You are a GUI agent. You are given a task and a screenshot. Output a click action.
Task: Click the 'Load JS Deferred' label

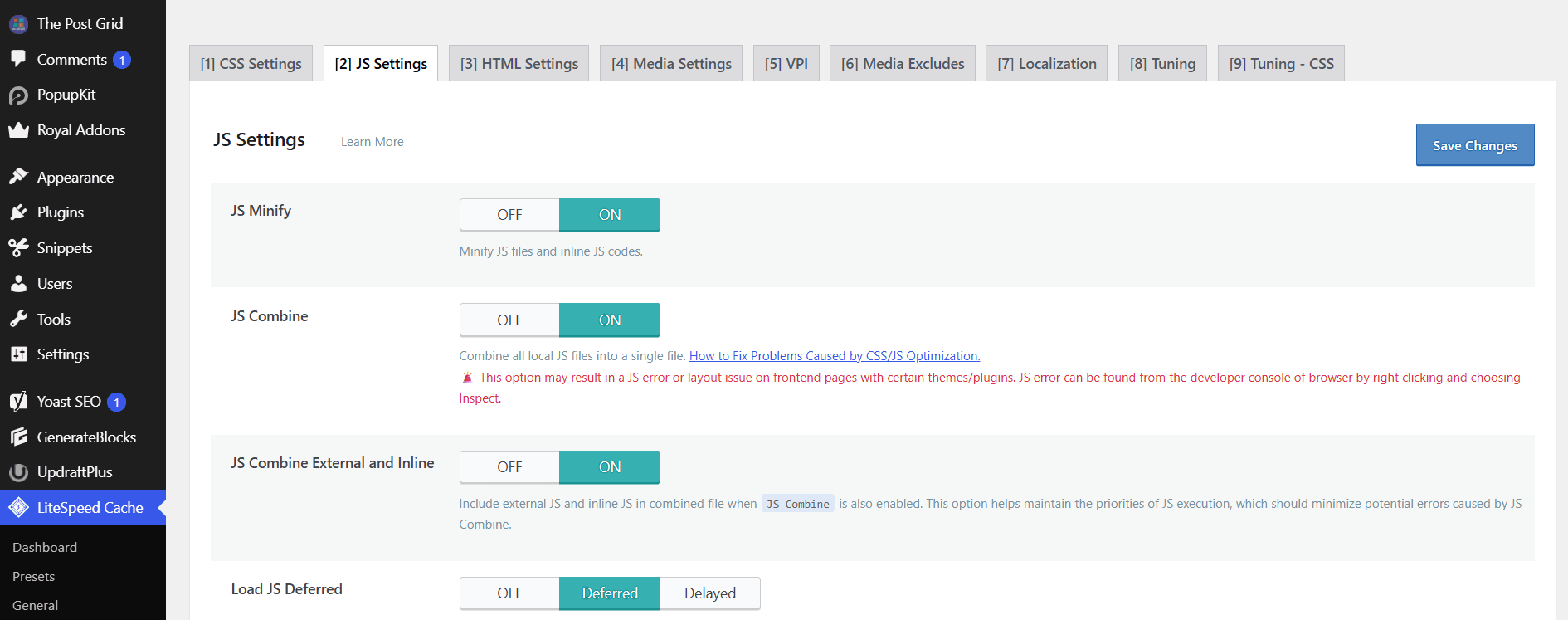tap(286, 589)
